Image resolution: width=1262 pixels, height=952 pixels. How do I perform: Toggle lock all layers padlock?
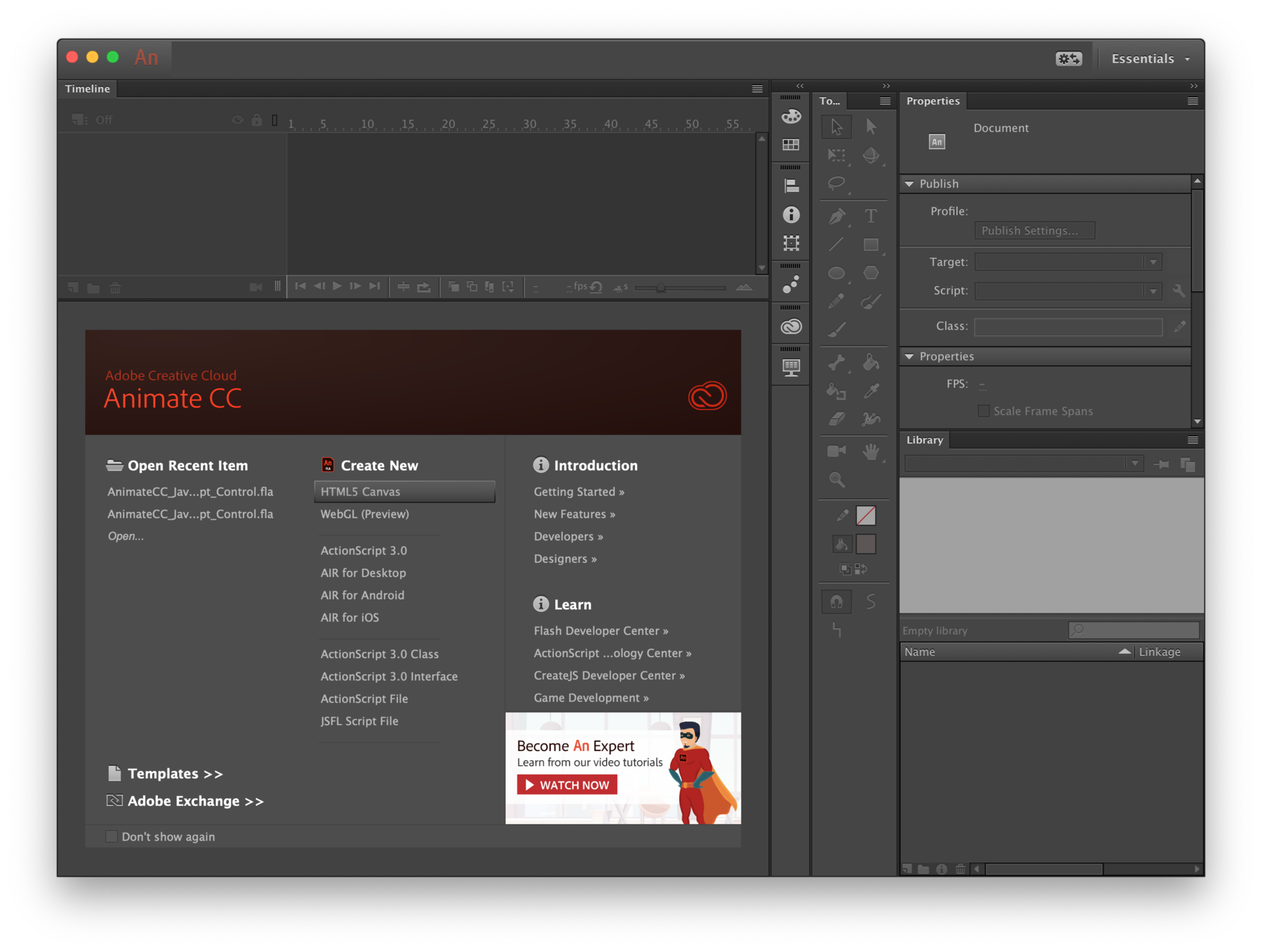pyautogui.click(x=257, y=120)
